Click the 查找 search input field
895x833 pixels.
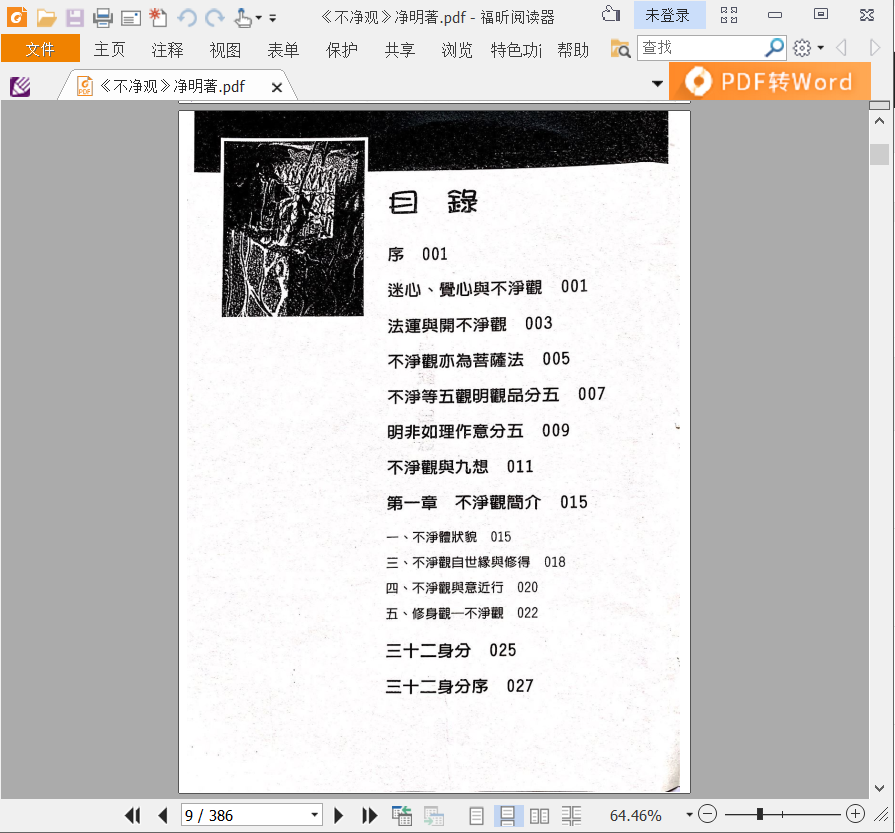tap(701, 48)
